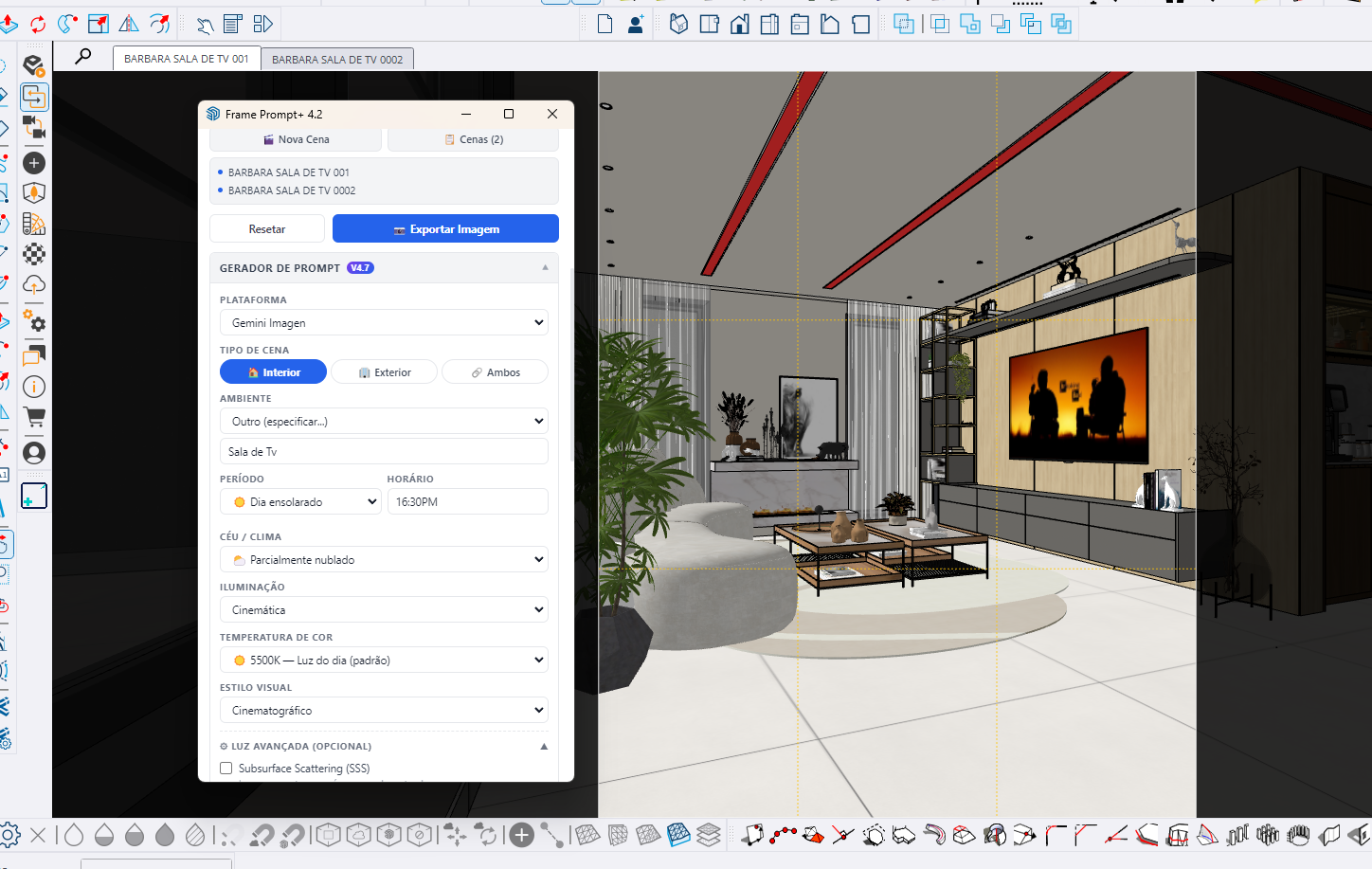
Task: Edit the Sala de Tv ambiente text field
Action: 384,451
